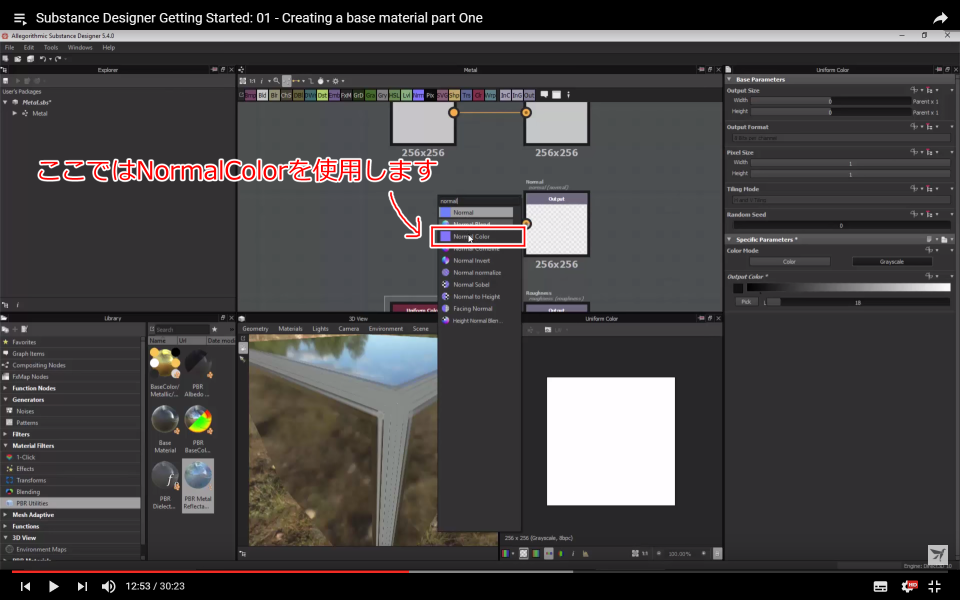Click the library search field

(182, 329)
